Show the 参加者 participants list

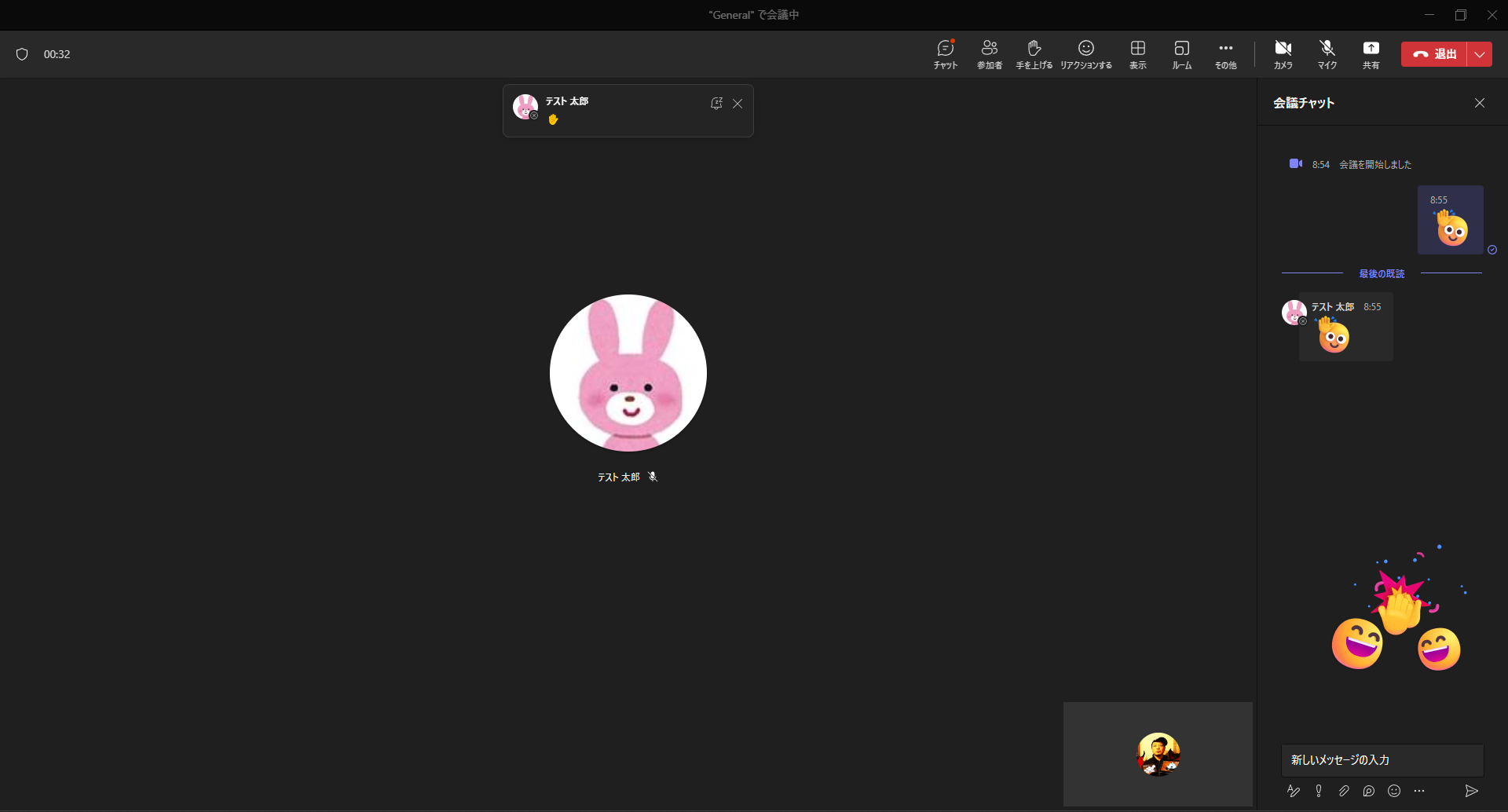click(990, 53)
